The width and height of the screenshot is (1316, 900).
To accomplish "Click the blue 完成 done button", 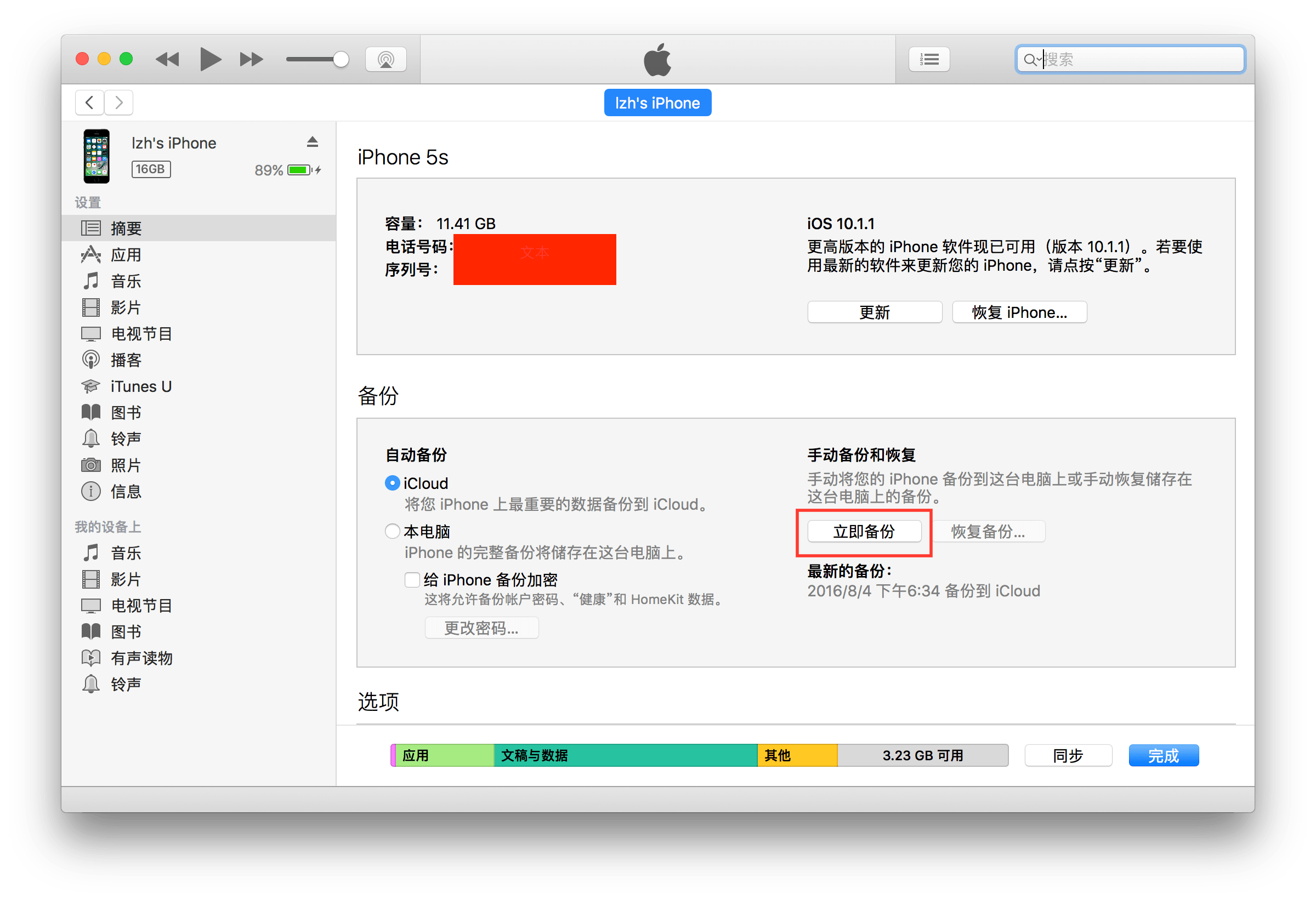I will coord(1164,755).
